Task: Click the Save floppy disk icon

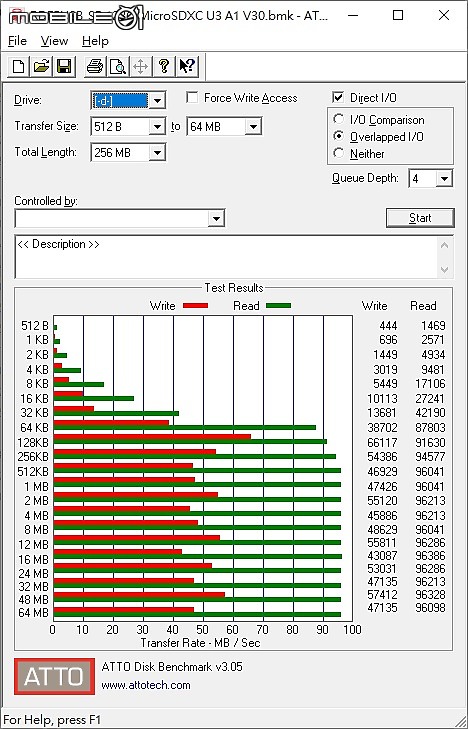Action: pos(64,66)
